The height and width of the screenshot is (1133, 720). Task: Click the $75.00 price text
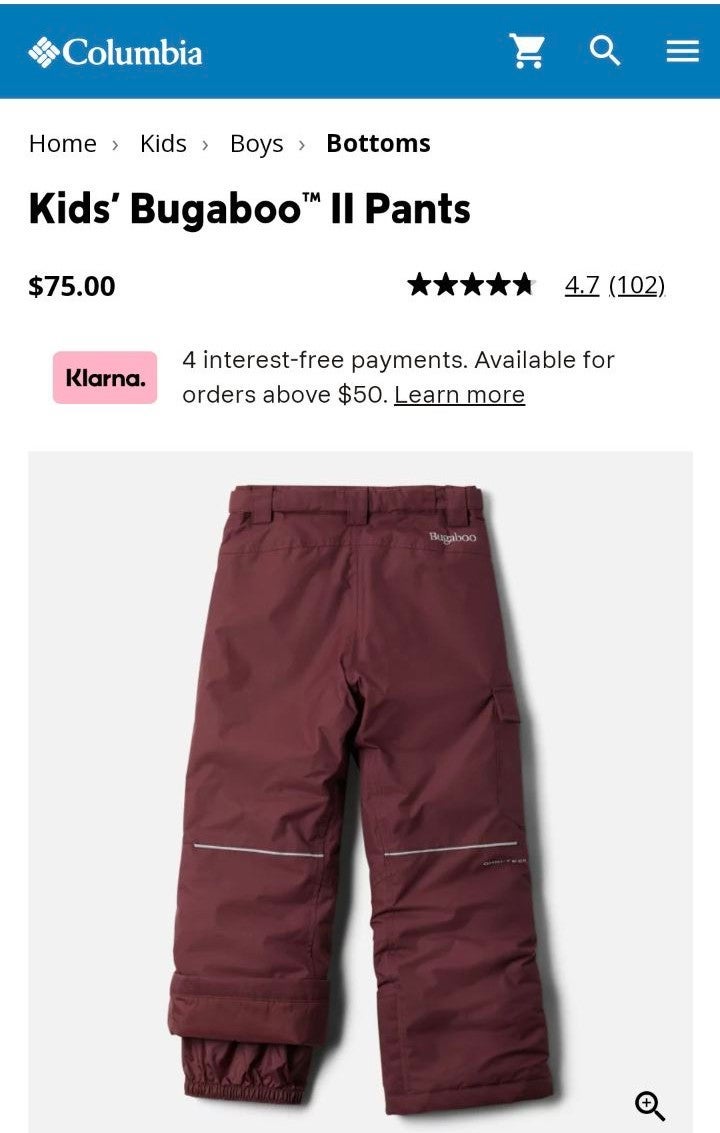[72, 286]
